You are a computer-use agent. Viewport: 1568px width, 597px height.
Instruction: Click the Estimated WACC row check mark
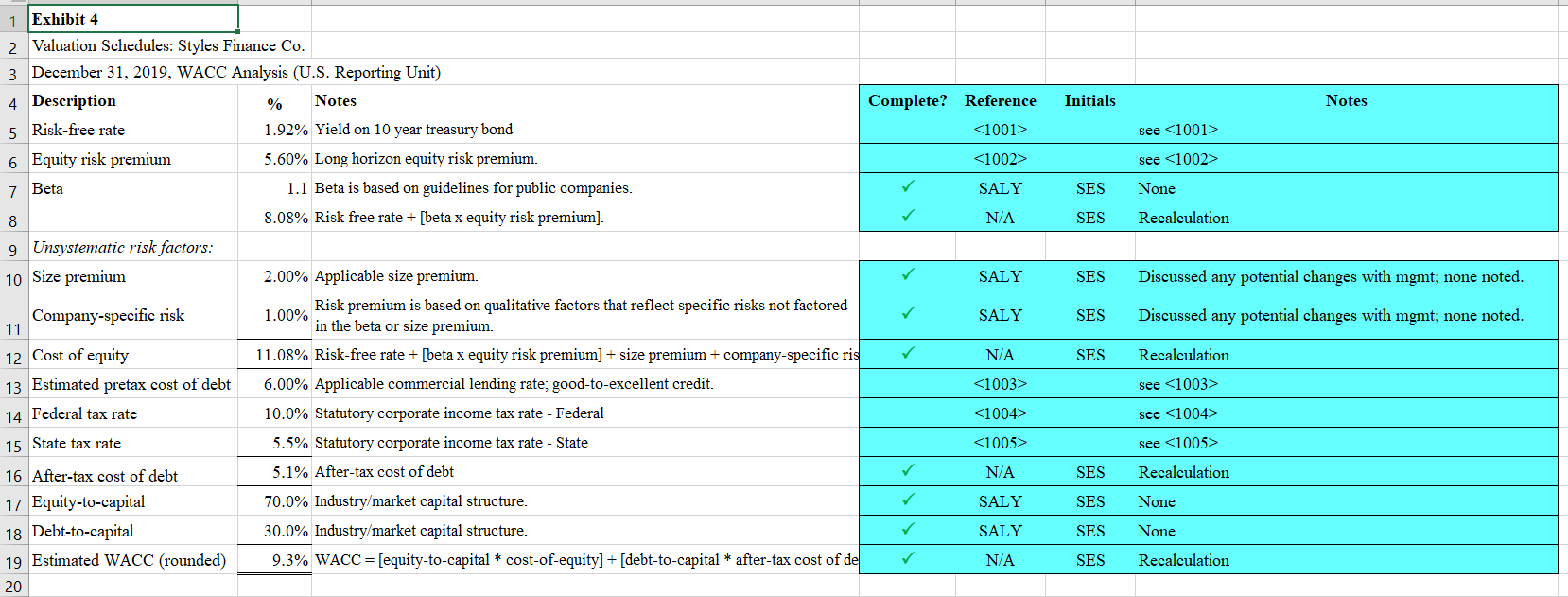pos(908,559)
